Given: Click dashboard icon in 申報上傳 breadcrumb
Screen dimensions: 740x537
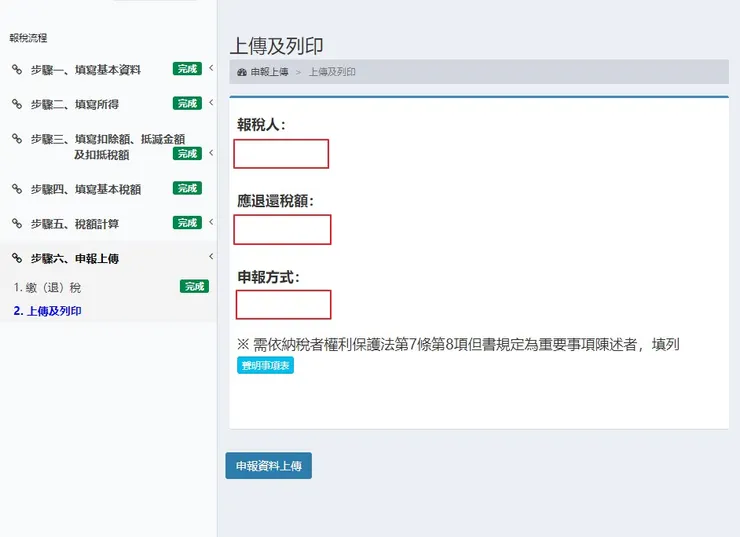Looking at the screenshot, I should point(242,72).
